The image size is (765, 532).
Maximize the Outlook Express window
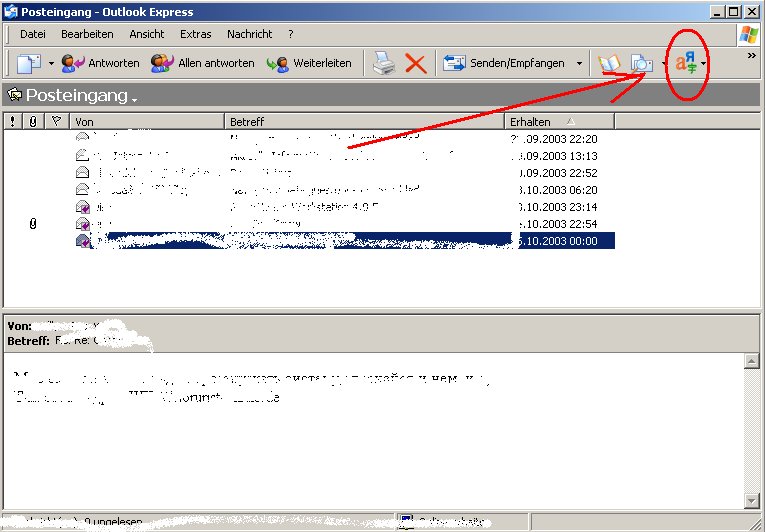click(733, 12)
